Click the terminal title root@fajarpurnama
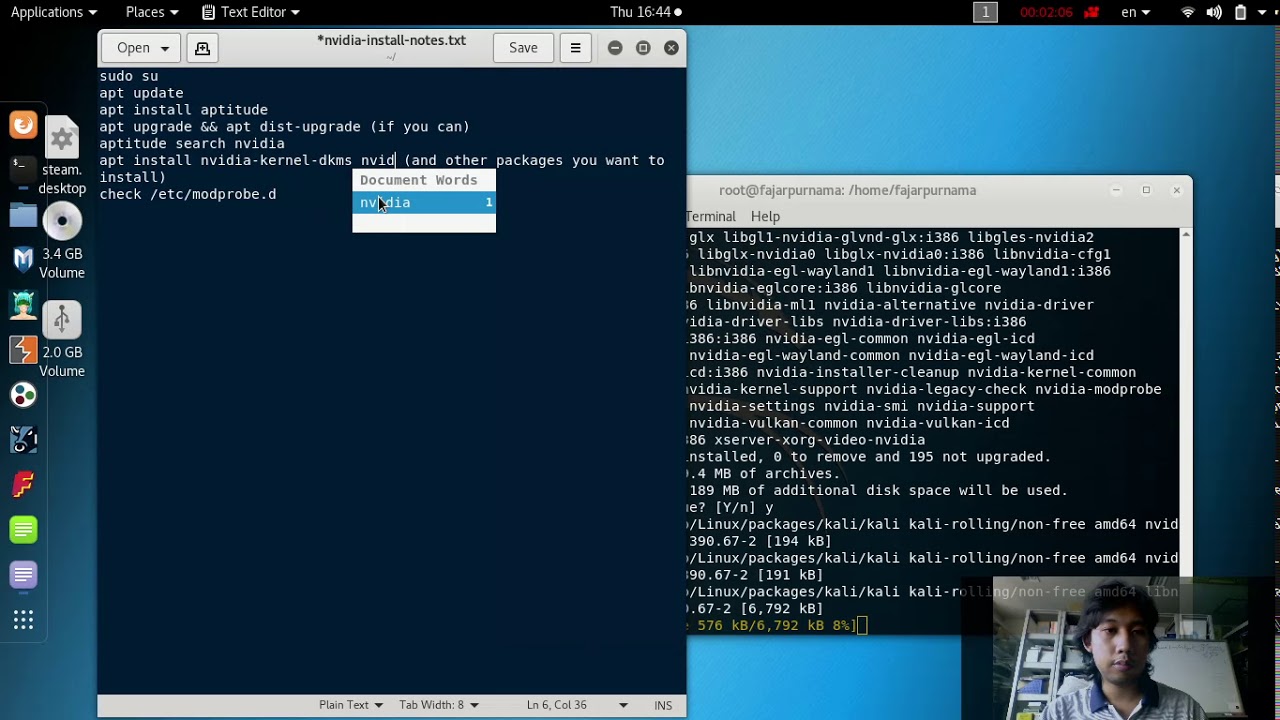Image resolution: width=1280 pixels, height=720 pixels. click(x=847, y=190)
